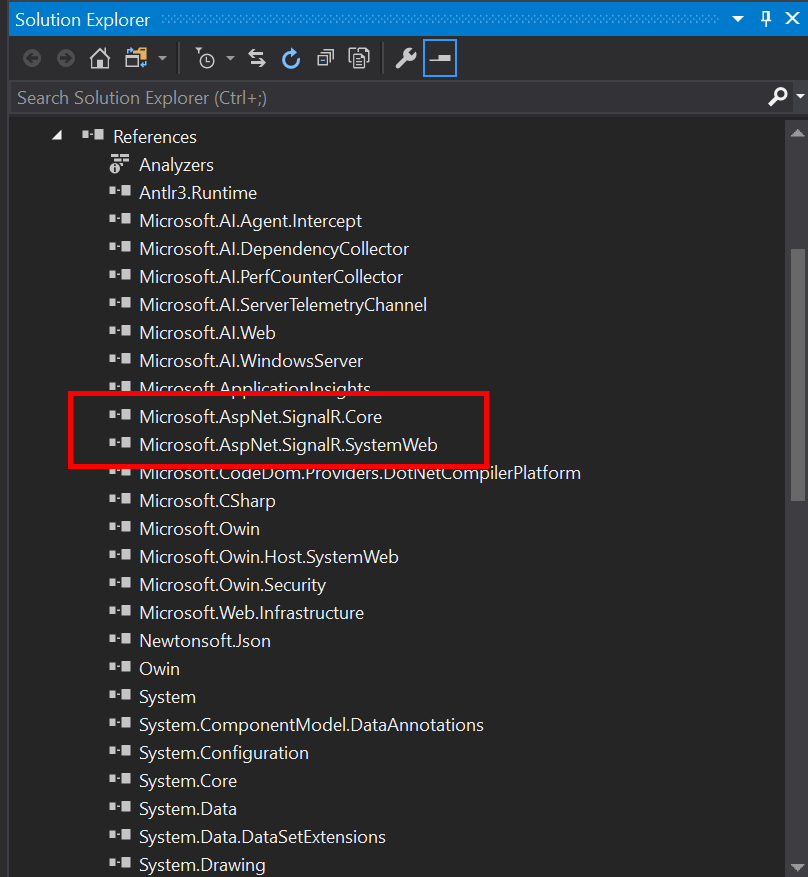Click the System.Core reference icon
This screenshot has width=808, height=877.
coord(120,779)
